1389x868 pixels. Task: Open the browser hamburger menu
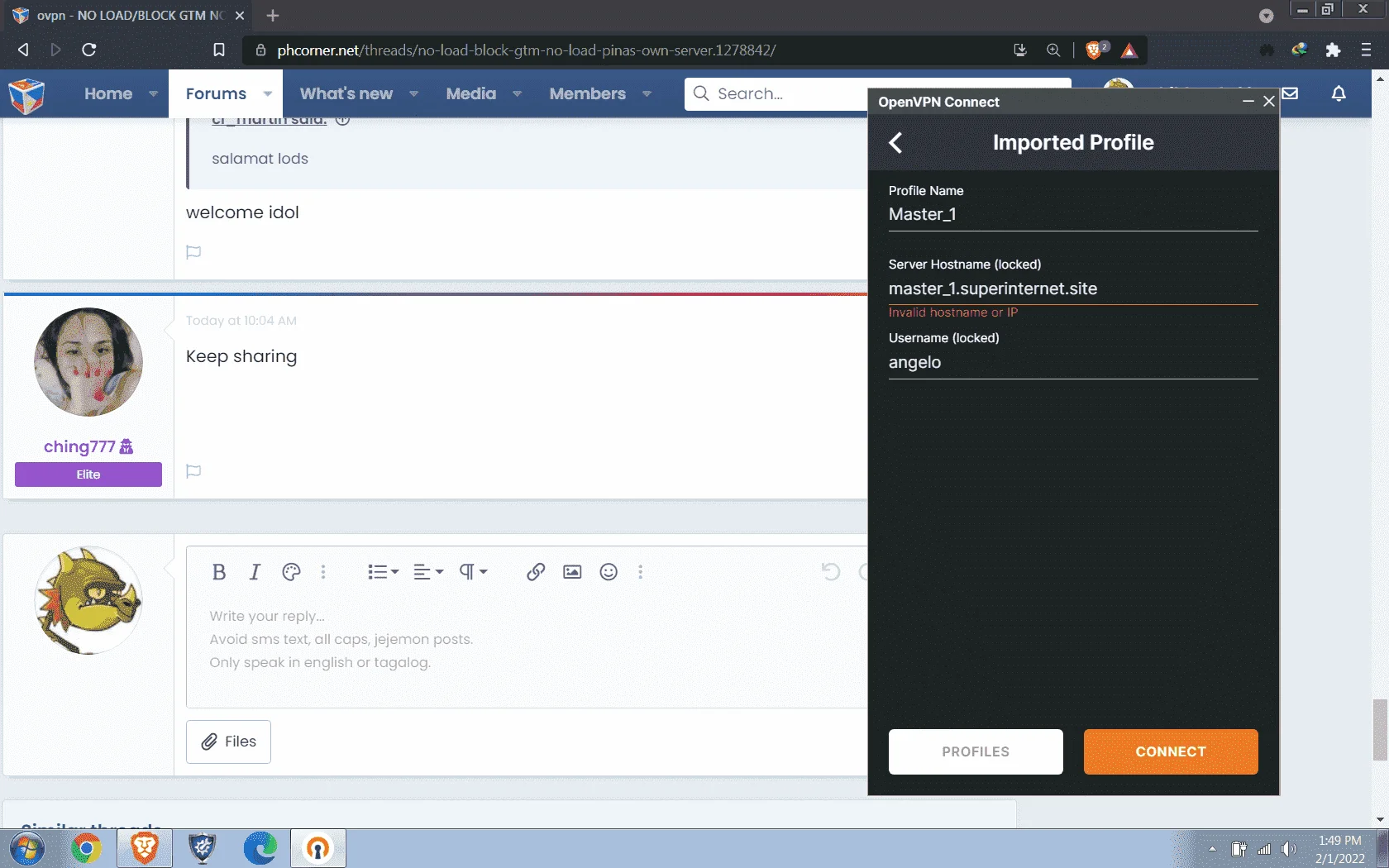click(1366, 50)
